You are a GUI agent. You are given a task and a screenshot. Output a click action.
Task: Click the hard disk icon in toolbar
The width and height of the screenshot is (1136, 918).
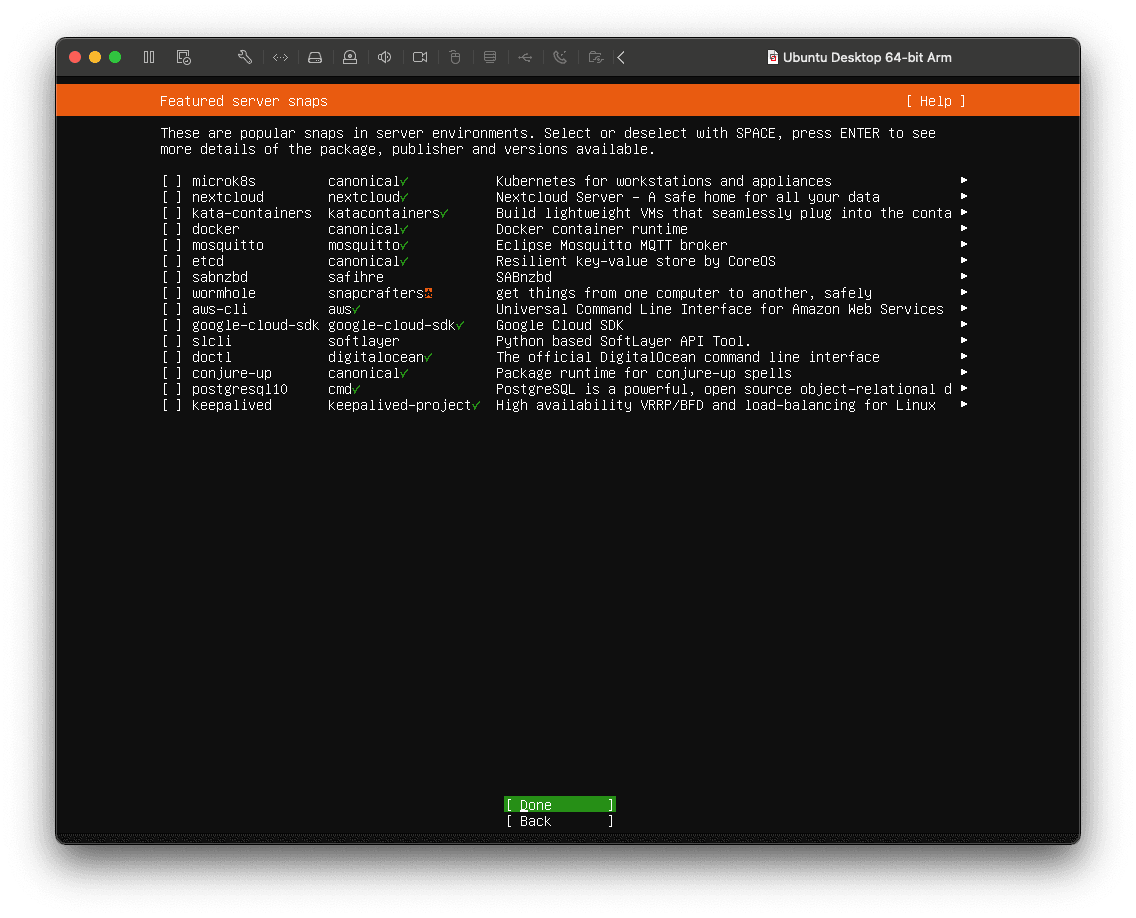(x=315, y=57)
